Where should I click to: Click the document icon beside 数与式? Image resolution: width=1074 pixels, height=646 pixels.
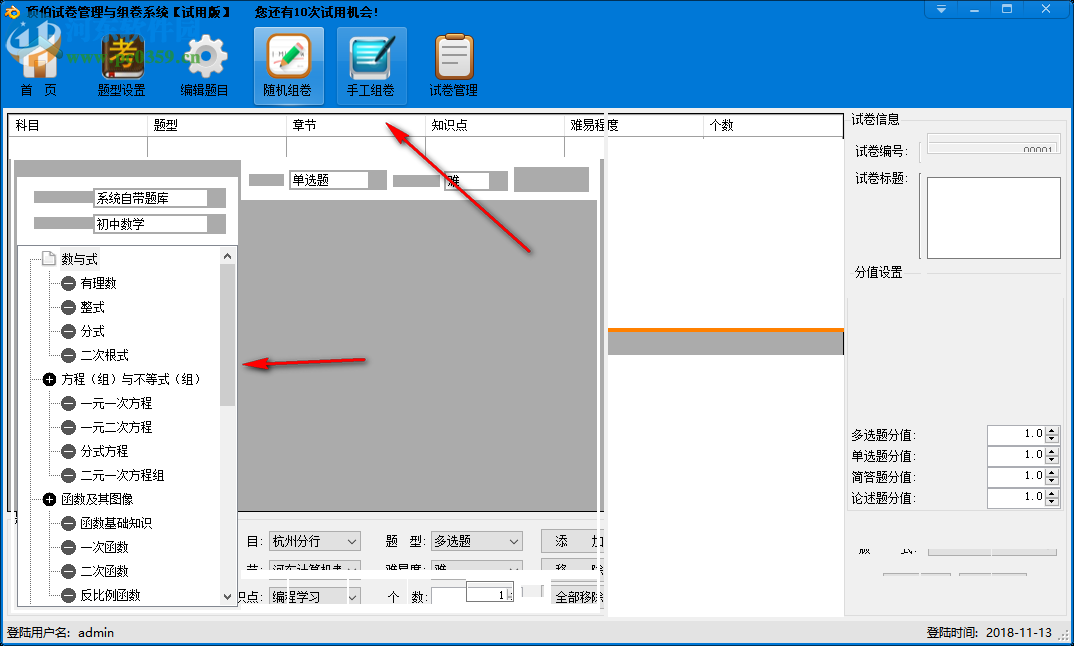point(49,259)
